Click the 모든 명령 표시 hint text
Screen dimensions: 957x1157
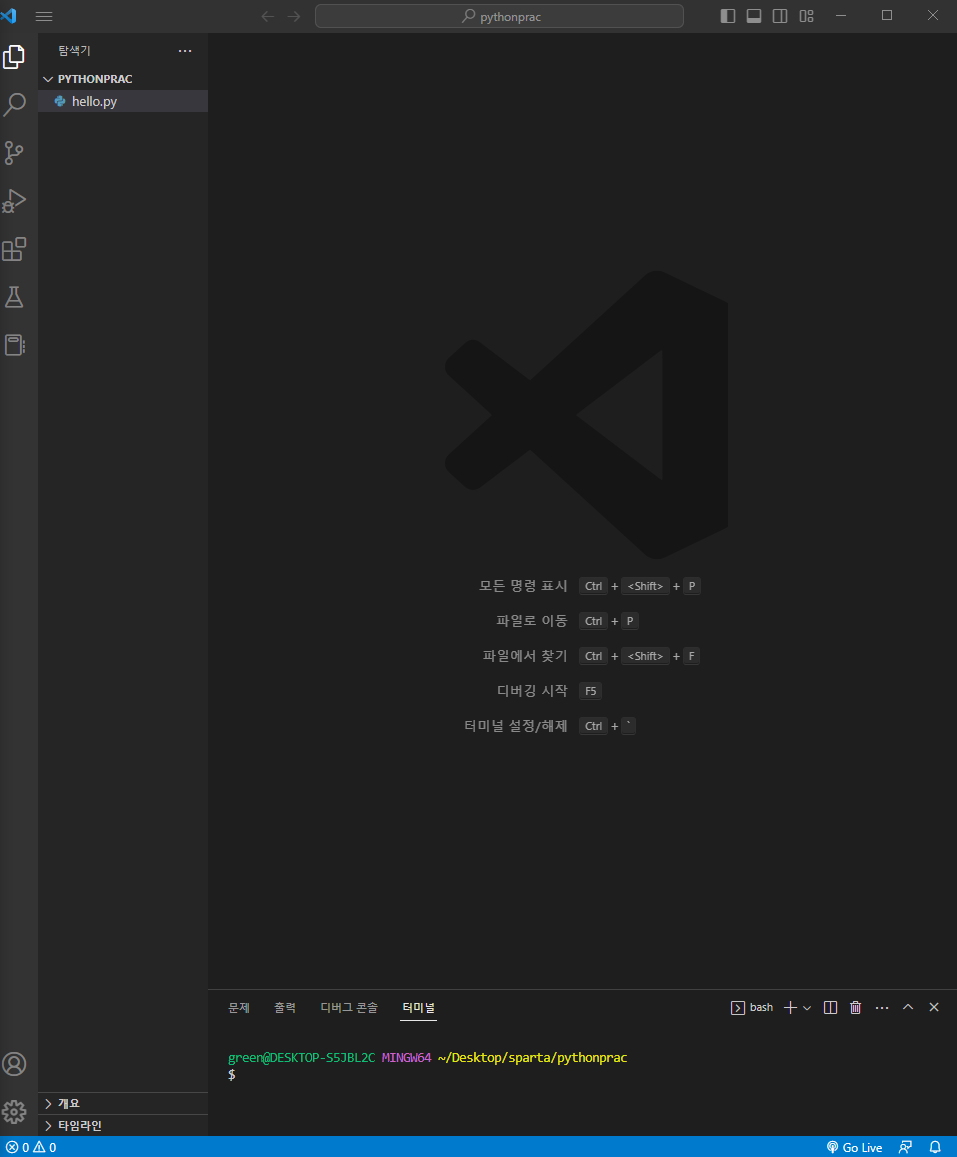pos(523,586)
